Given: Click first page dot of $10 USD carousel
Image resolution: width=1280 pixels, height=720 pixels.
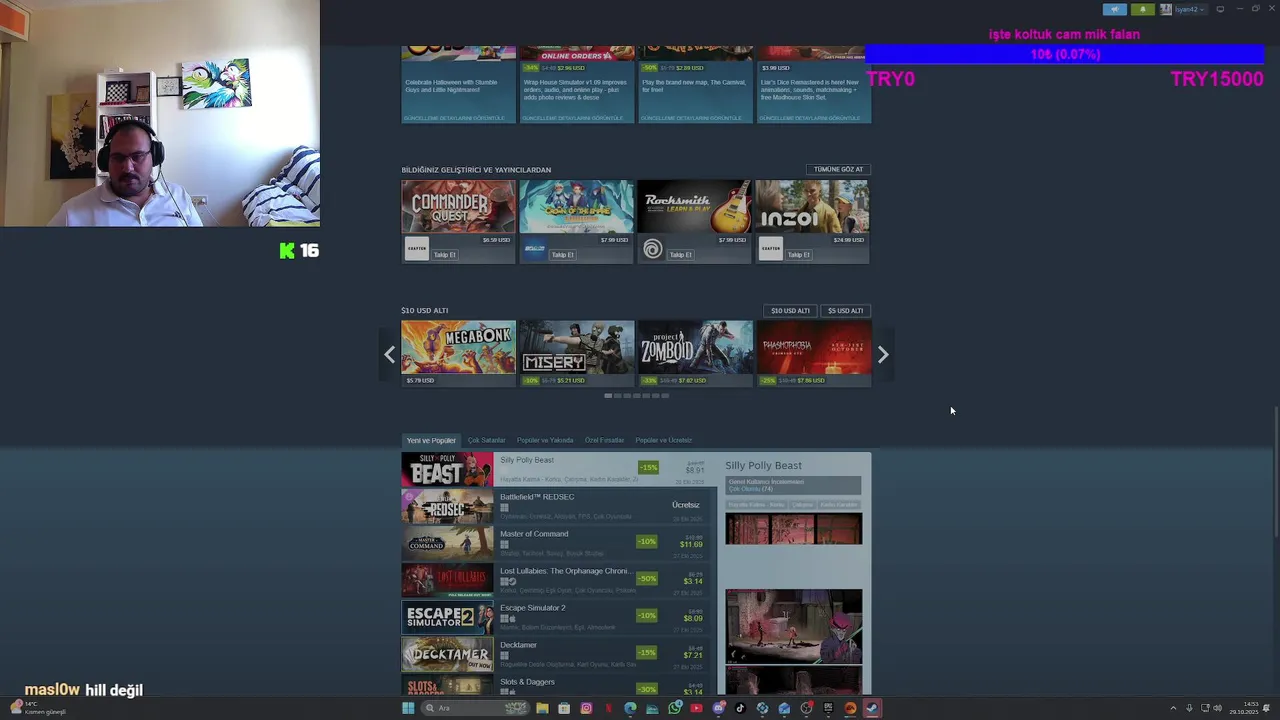Looking at the screenshot, I should tap(608, 396).
